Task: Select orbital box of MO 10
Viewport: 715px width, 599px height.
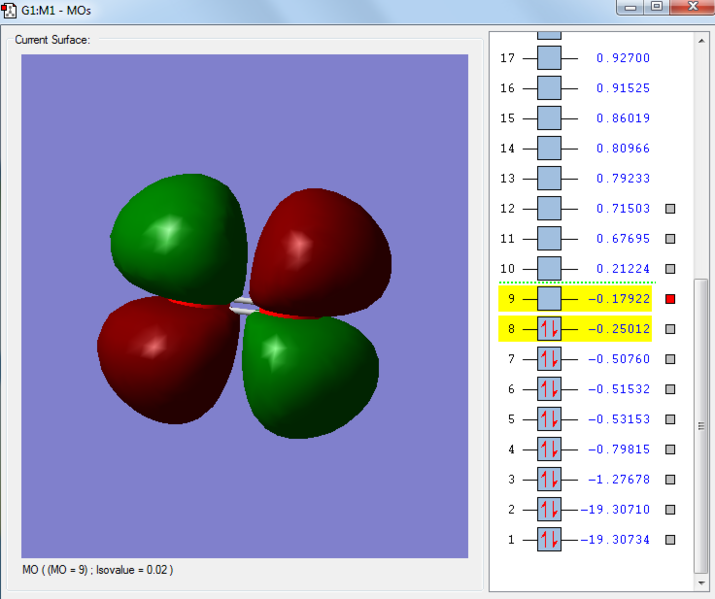Action: pyautogui.click(x=549, y=269)
